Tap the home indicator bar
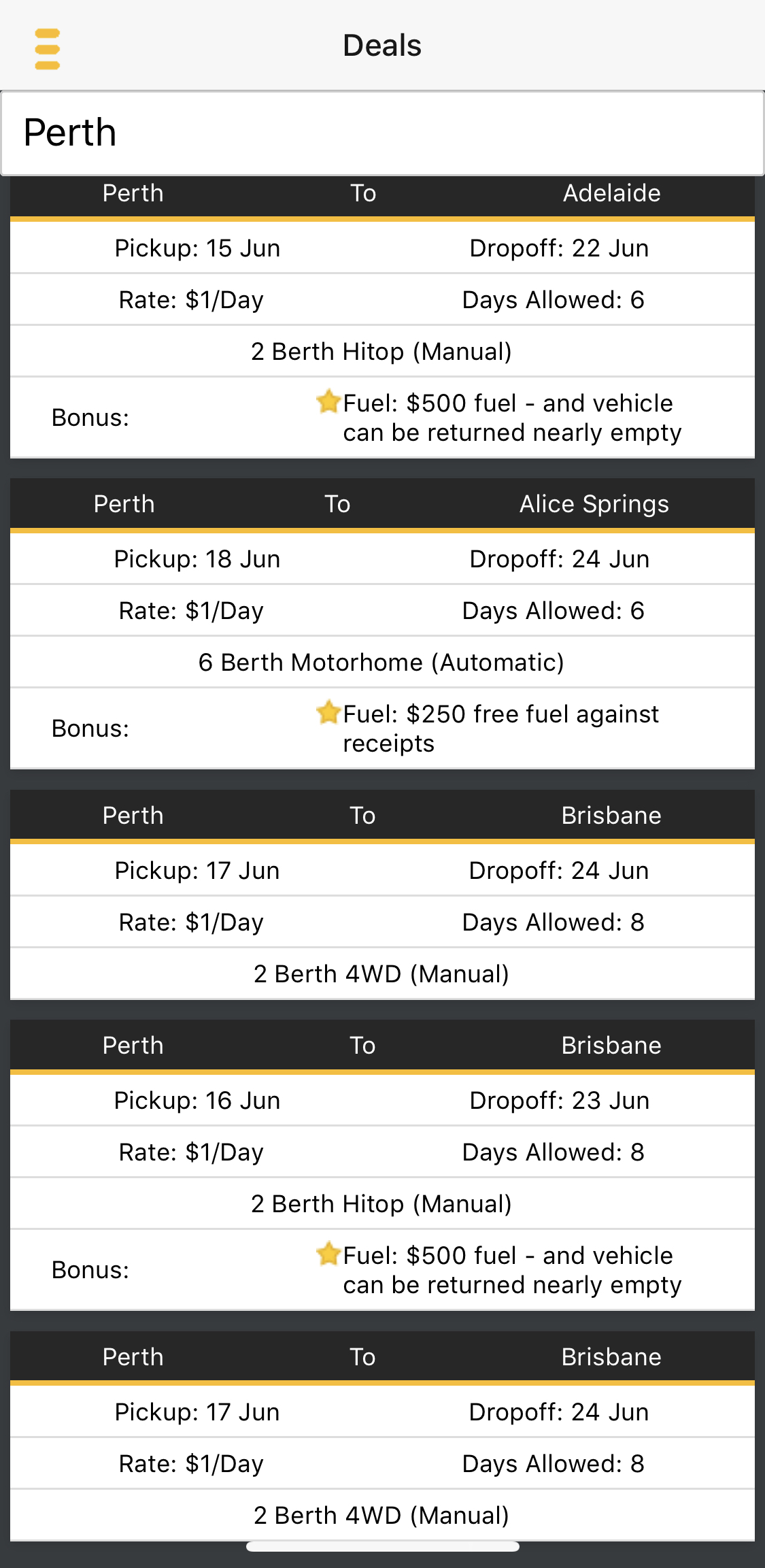765x1568 pixels. point(382,1546)
